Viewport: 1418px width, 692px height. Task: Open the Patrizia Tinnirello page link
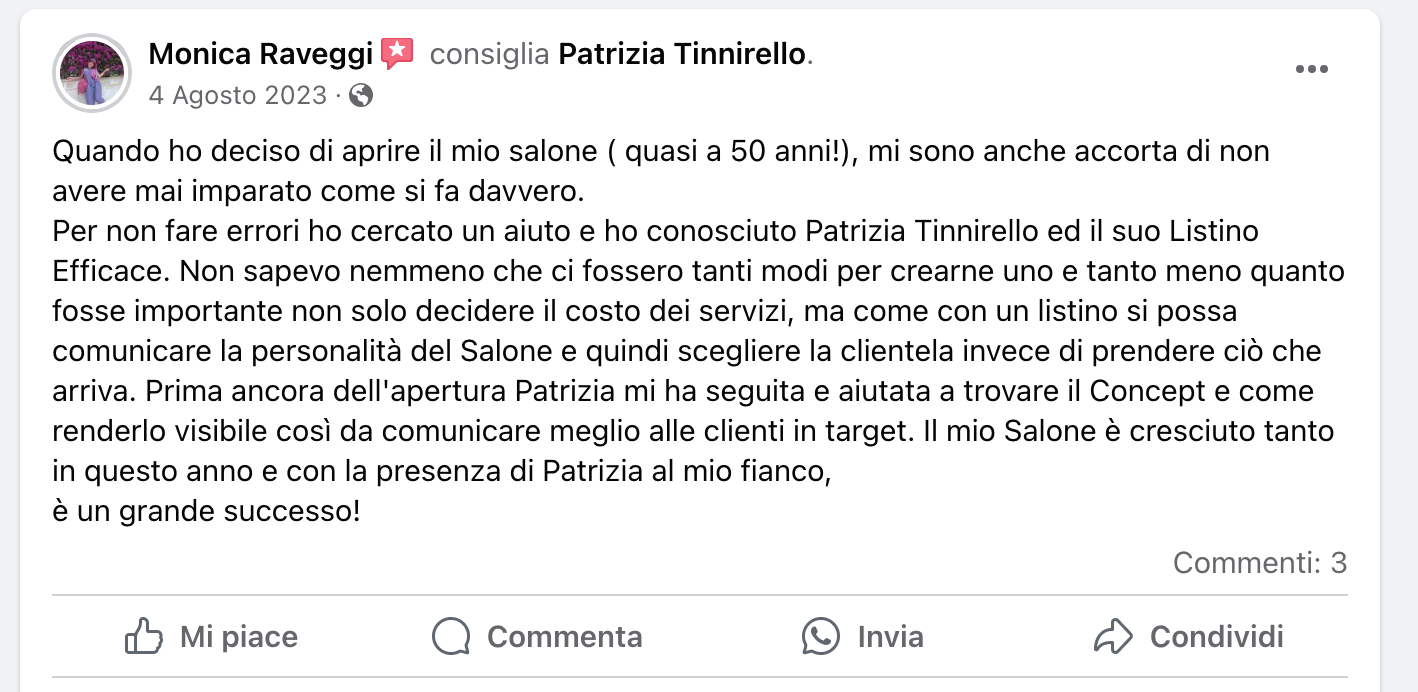[682, 54]
